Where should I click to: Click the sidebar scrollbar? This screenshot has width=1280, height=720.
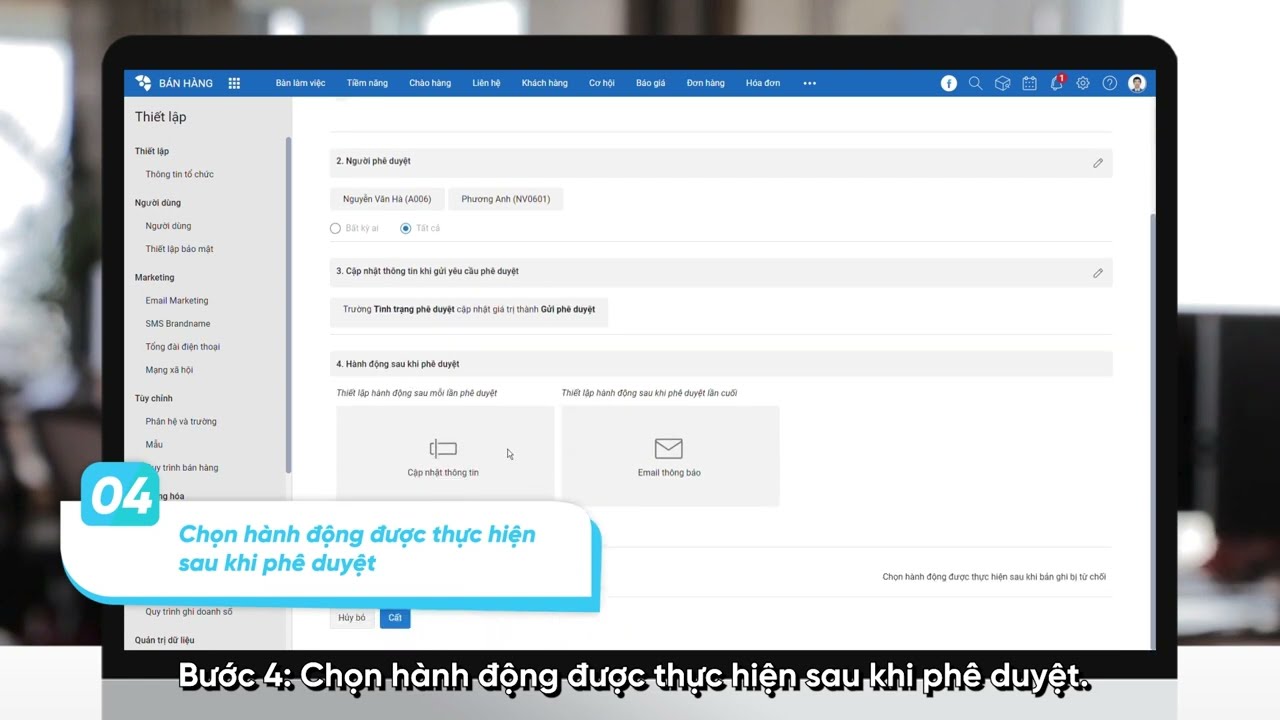(288, 305)
